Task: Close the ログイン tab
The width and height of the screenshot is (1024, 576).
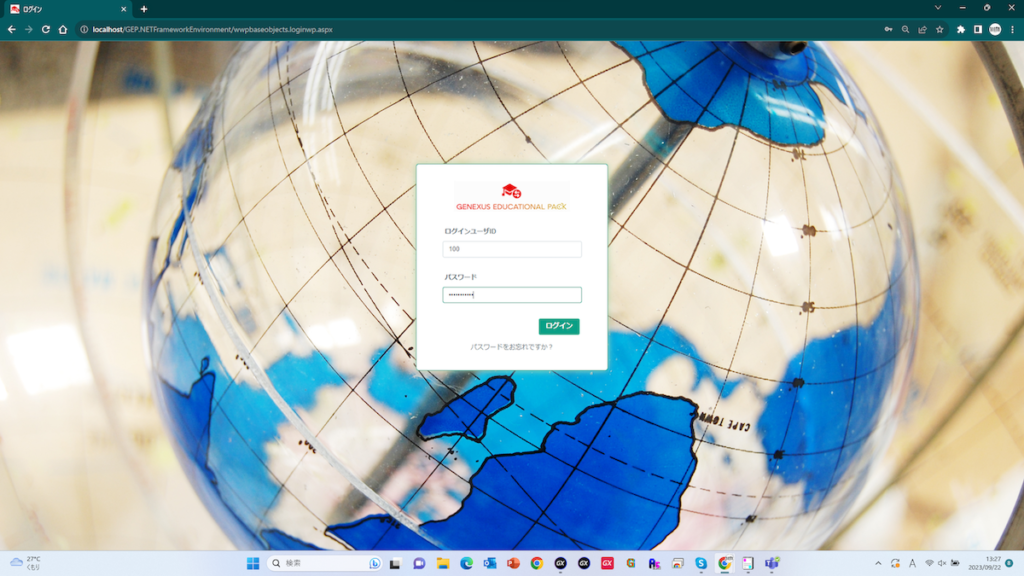Action: pos(123,9)
